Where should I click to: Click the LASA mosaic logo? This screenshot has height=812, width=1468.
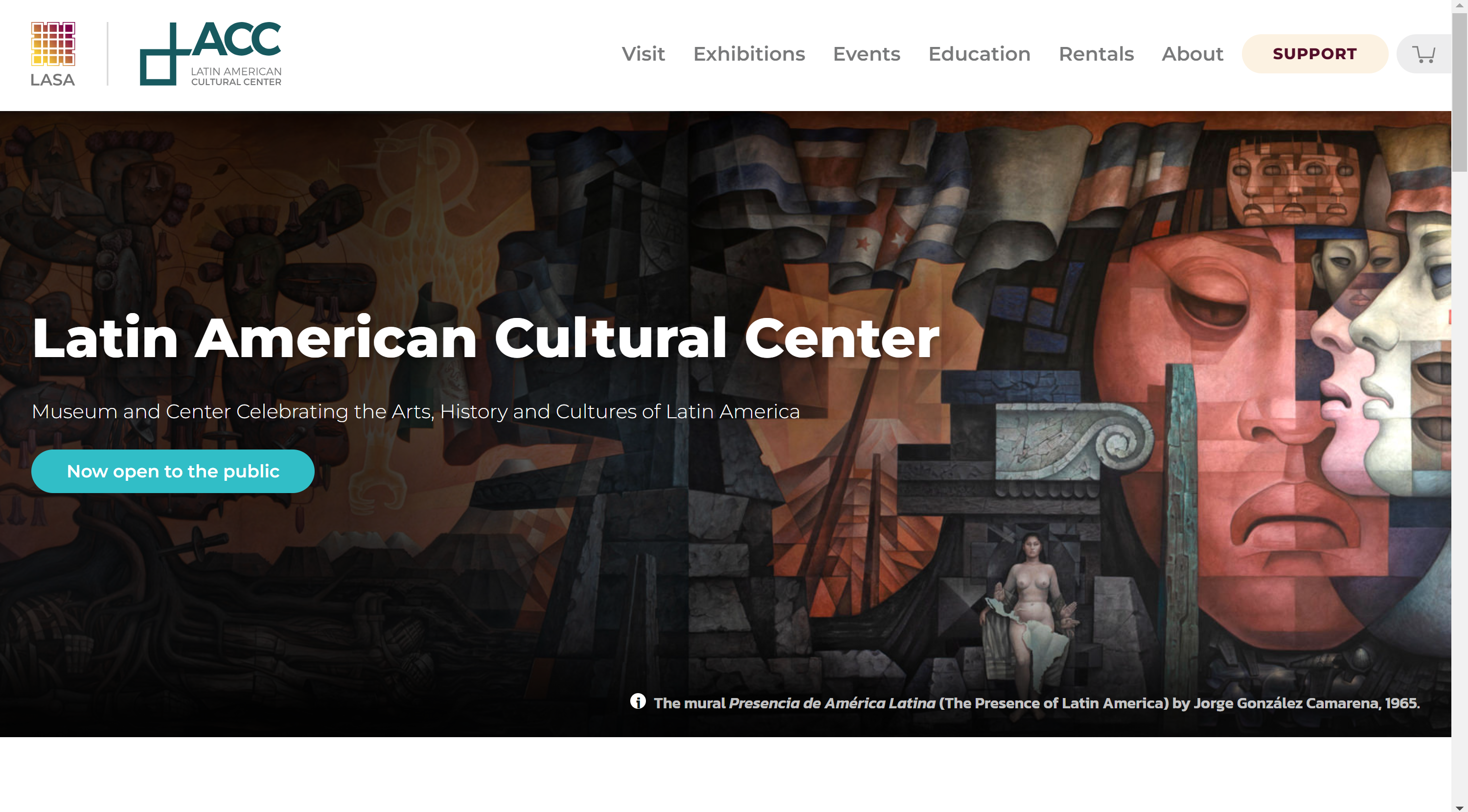53,44
